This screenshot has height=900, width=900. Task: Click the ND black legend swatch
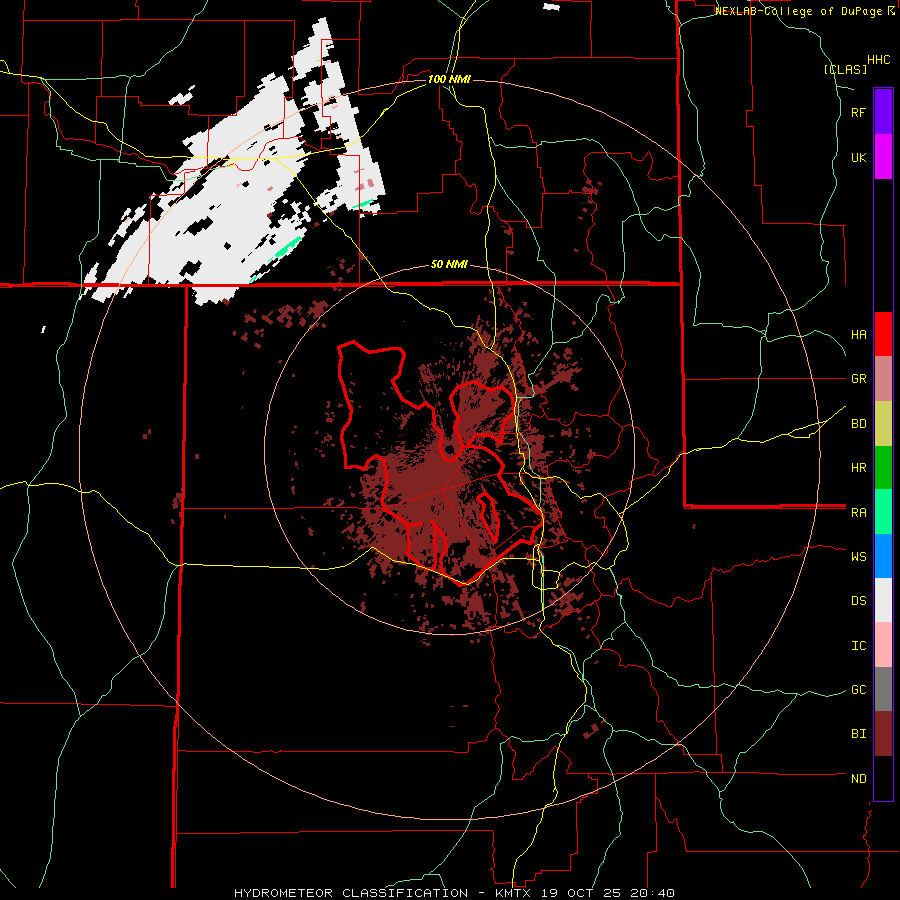click(883, 778)
